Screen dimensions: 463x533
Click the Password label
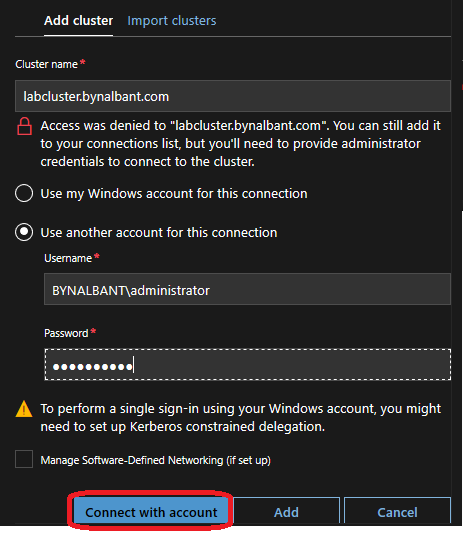click(x=66, y=333)
